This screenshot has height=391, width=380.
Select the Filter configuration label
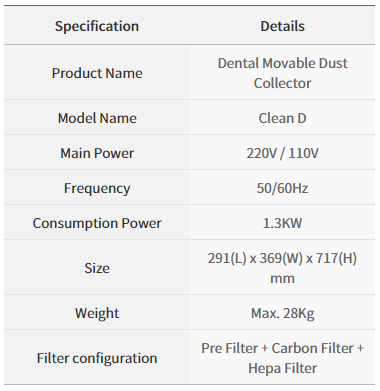[97, 358]
